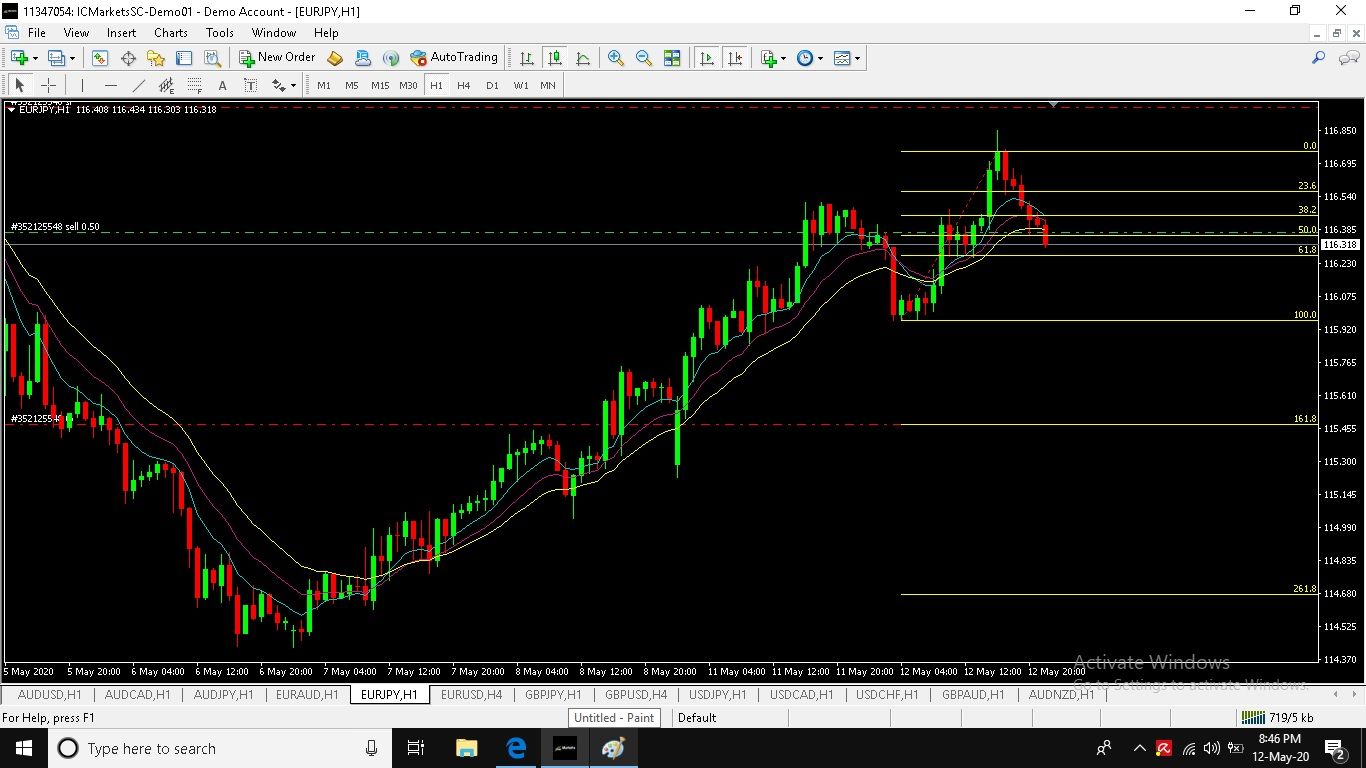Image resolution: width=1366 pixels, height=768 pixels.
Task: Switch chart to line chart mode
Action: [x=582, y=58]
